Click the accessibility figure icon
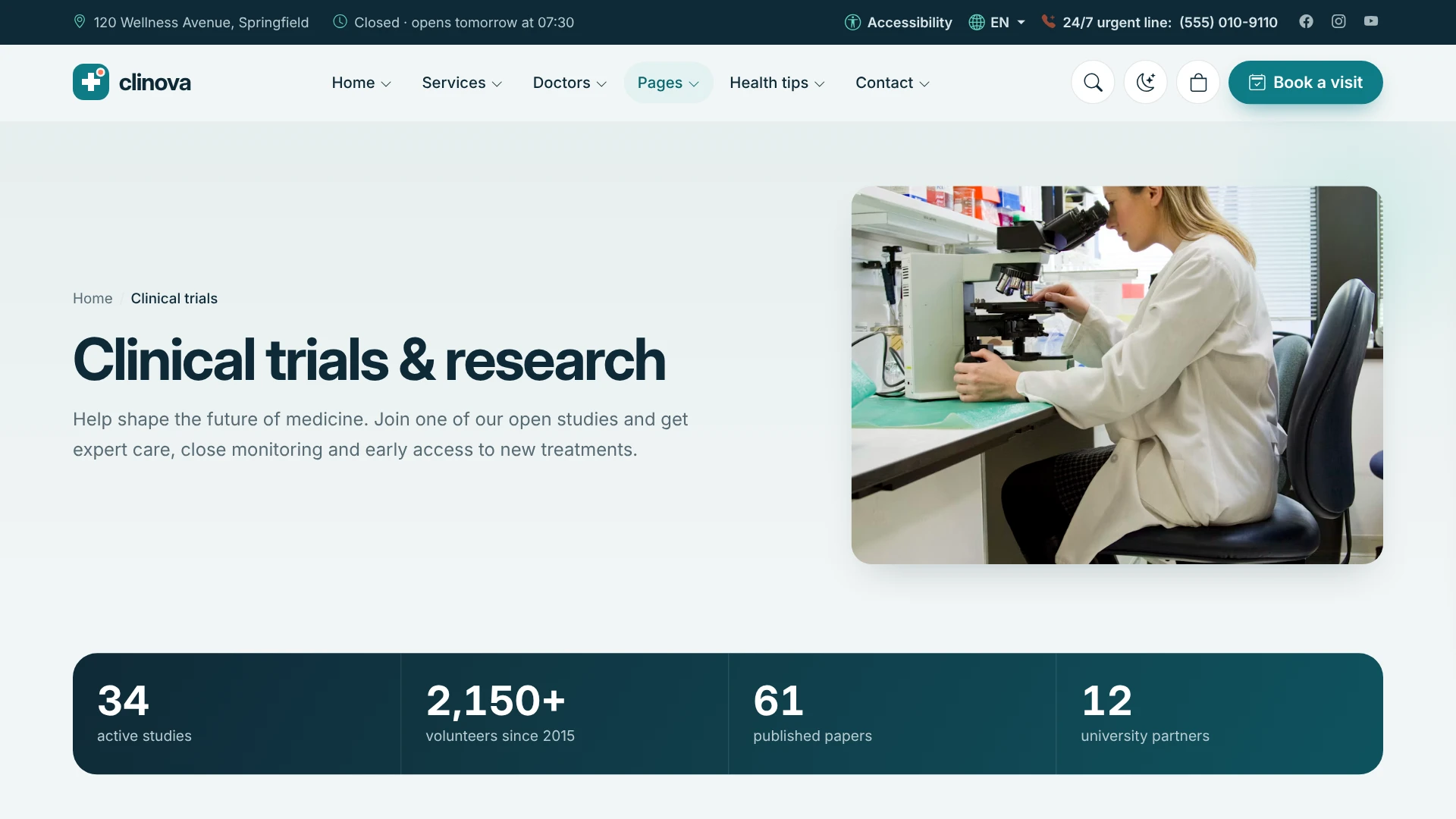 point(852,23)
